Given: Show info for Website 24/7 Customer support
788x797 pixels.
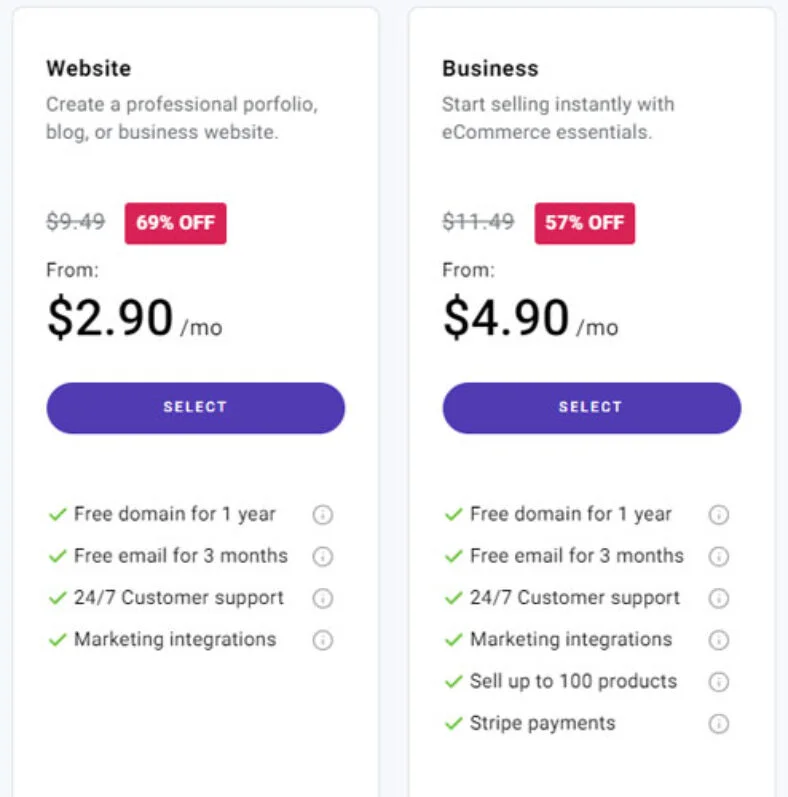Looking at the screenshot, I should 322,598.
